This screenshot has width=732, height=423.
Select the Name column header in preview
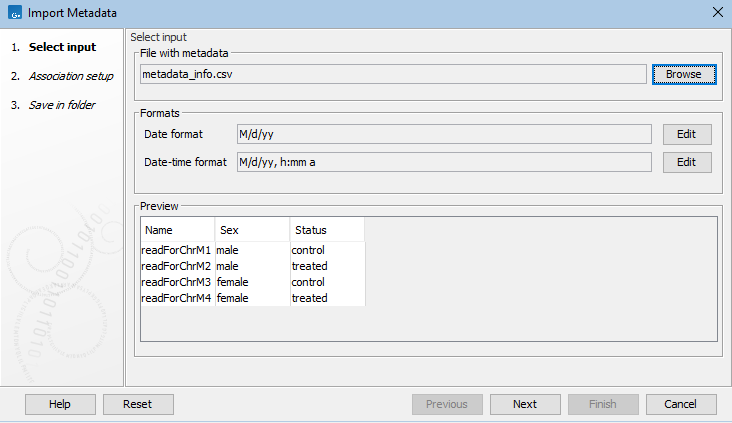pos(177,230)
